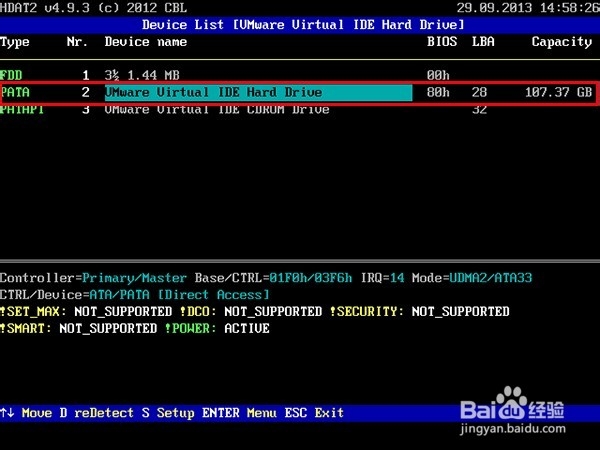Click the POWER status label
The height and width of the screenshot is (450, 600).
point(191,328)
